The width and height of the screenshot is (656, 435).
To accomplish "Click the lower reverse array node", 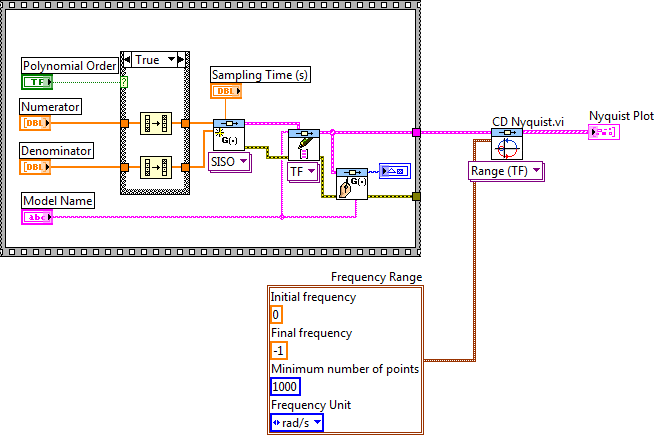I will pos(156,167).
